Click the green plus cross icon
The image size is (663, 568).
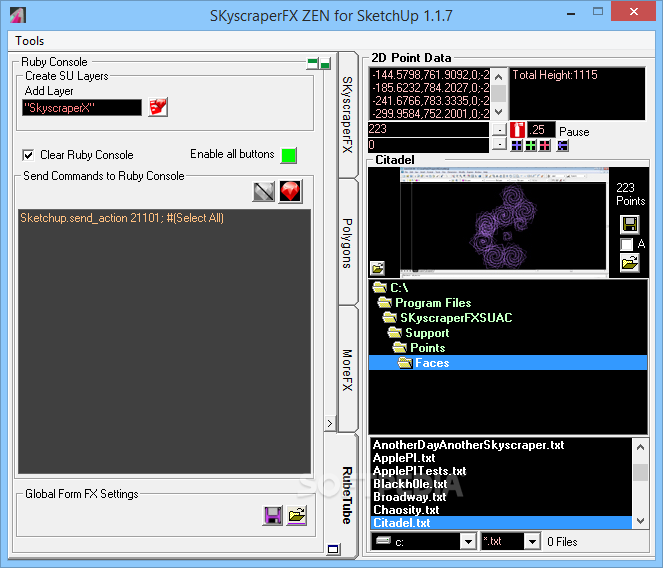(x=531, y=146)
